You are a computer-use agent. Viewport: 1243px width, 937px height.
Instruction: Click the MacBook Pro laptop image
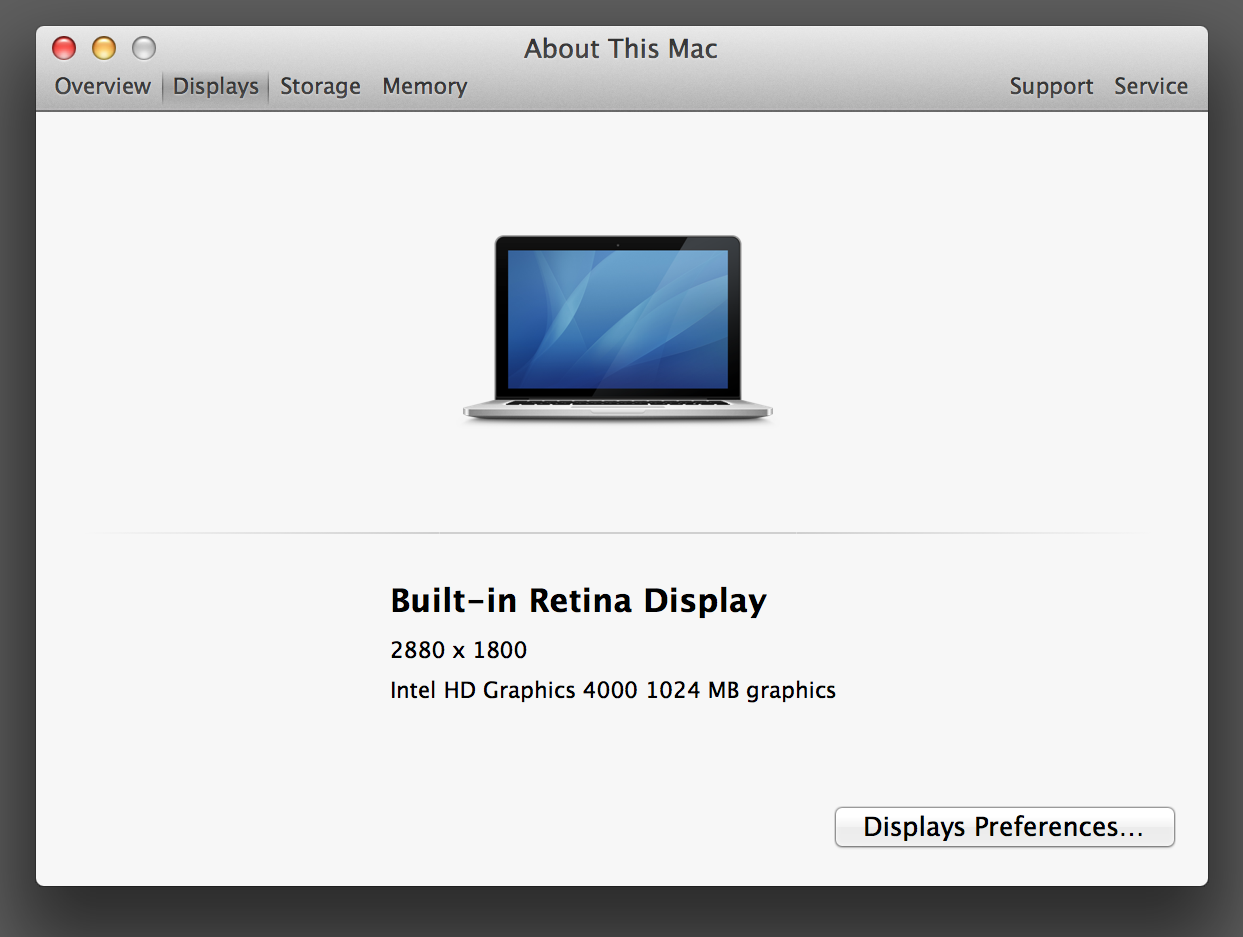click(618, 328)
